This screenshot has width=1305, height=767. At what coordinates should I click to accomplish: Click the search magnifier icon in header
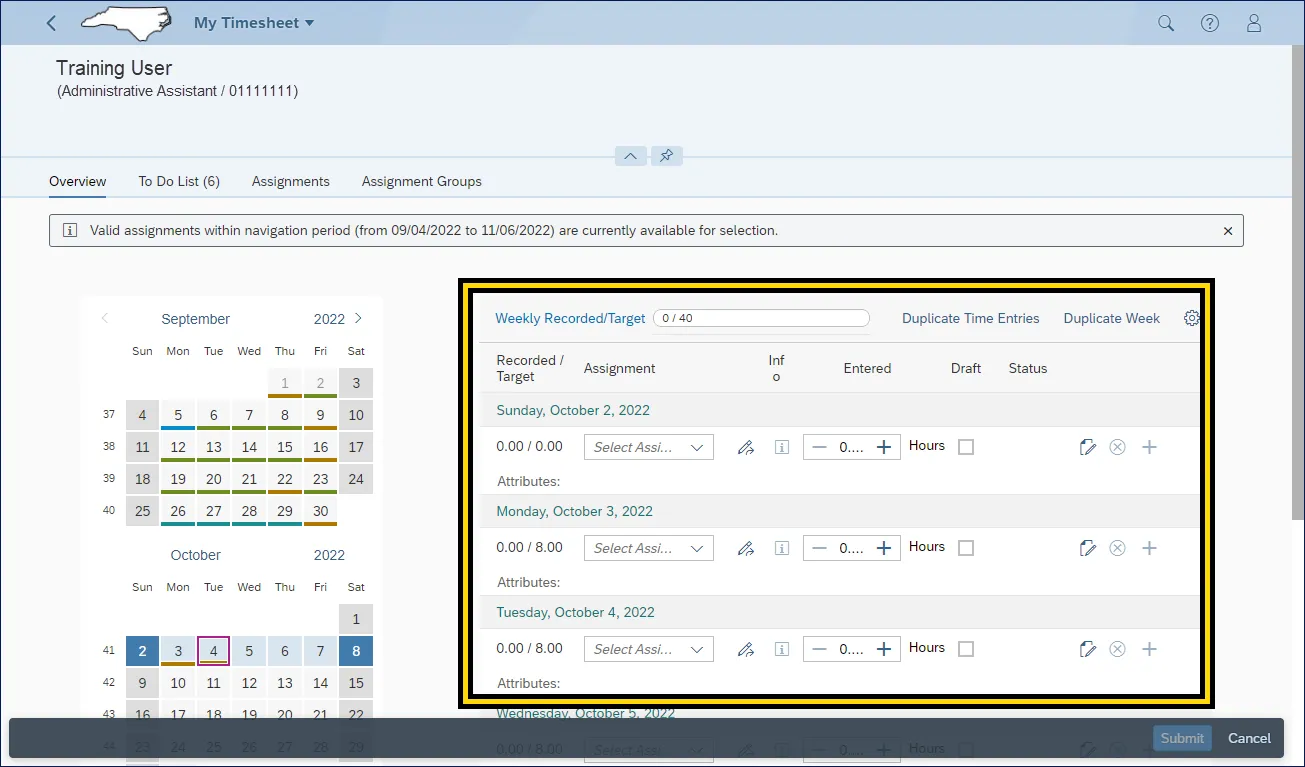coord(1166,23)
